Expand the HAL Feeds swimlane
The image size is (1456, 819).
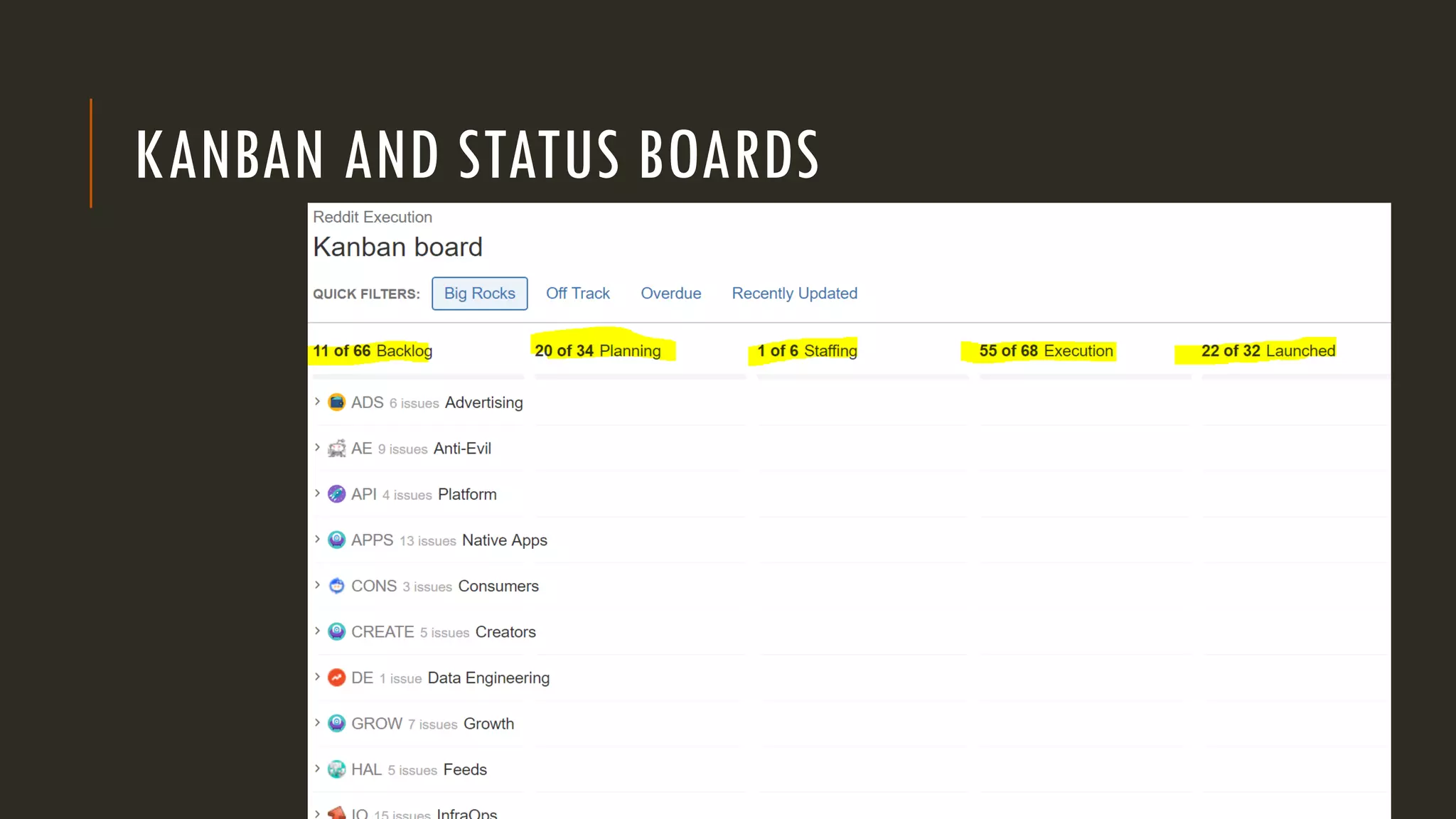(317, 769)
